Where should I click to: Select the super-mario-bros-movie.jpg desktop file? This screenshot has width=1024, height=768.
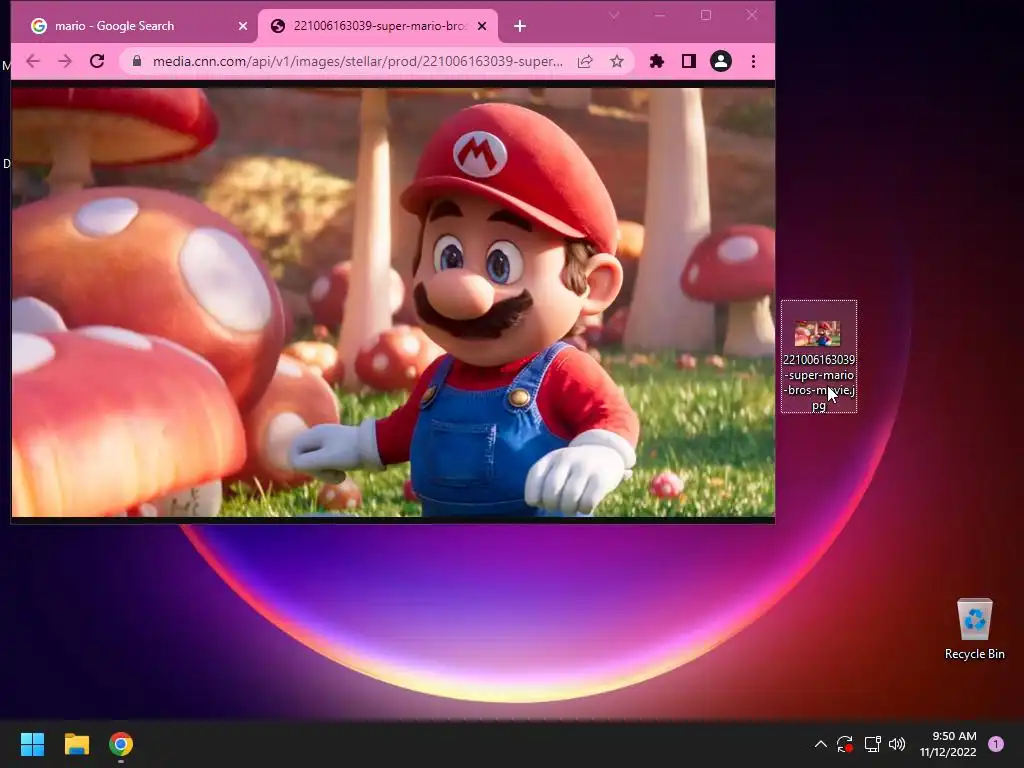click(819, 357)
